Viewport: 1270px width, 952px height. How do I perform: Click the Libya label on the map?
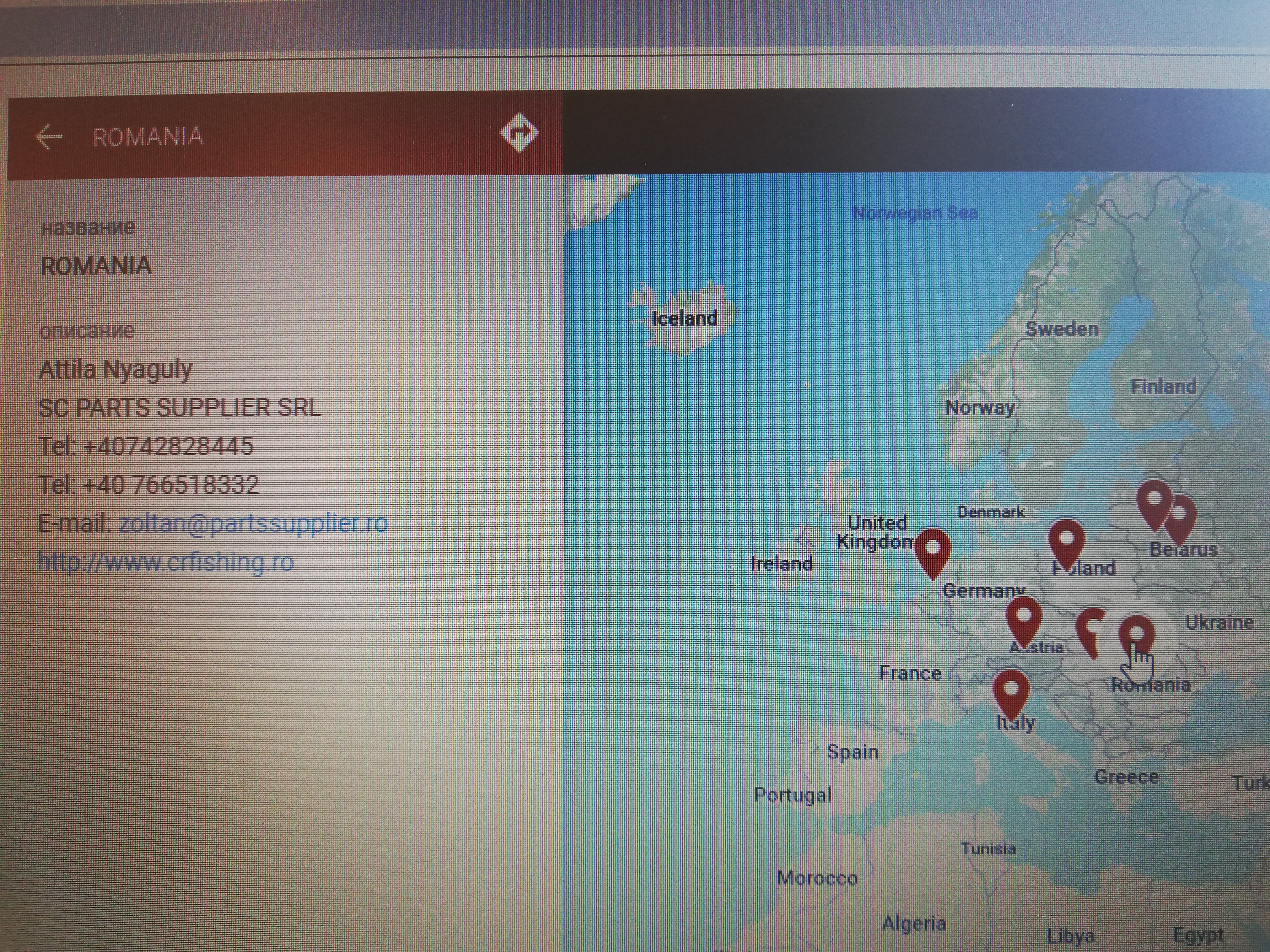1071,937
